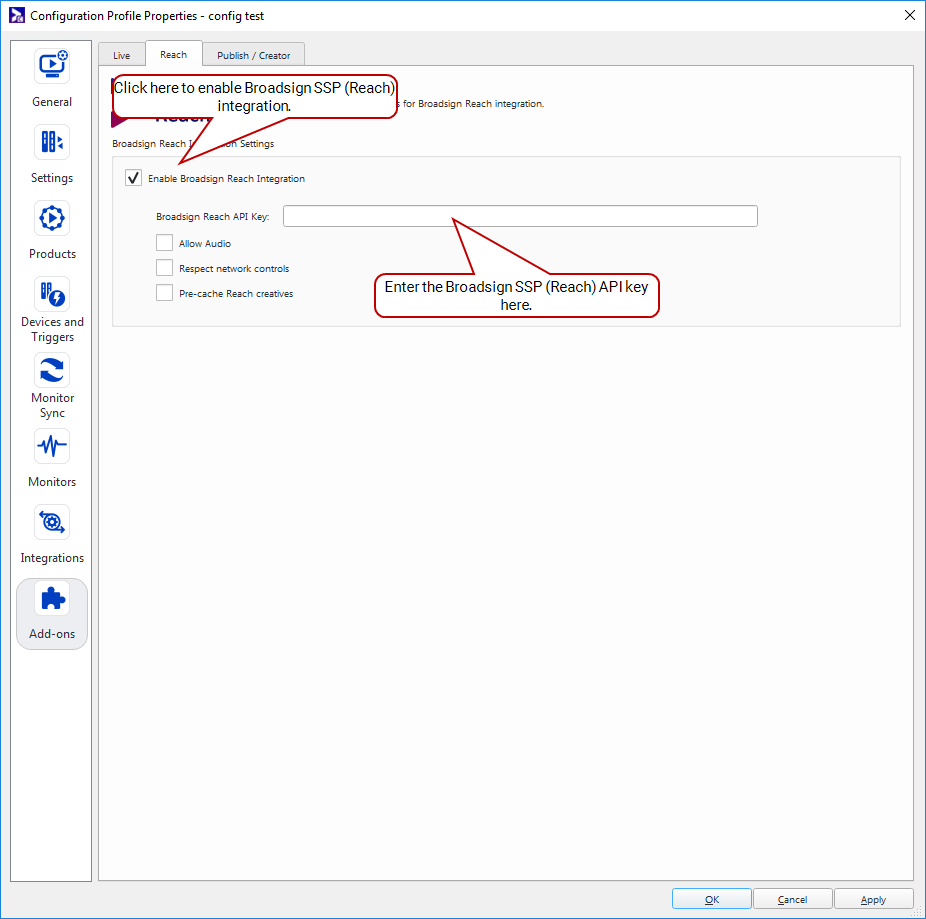
Task: Open the Monitor Sync section icon
Action: pyautogui.click(x=52, y=370)
